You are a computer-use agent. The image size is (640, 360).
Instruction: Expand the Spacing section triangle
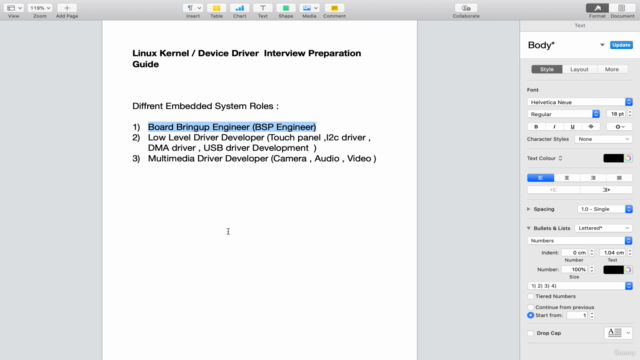[529, 209]
